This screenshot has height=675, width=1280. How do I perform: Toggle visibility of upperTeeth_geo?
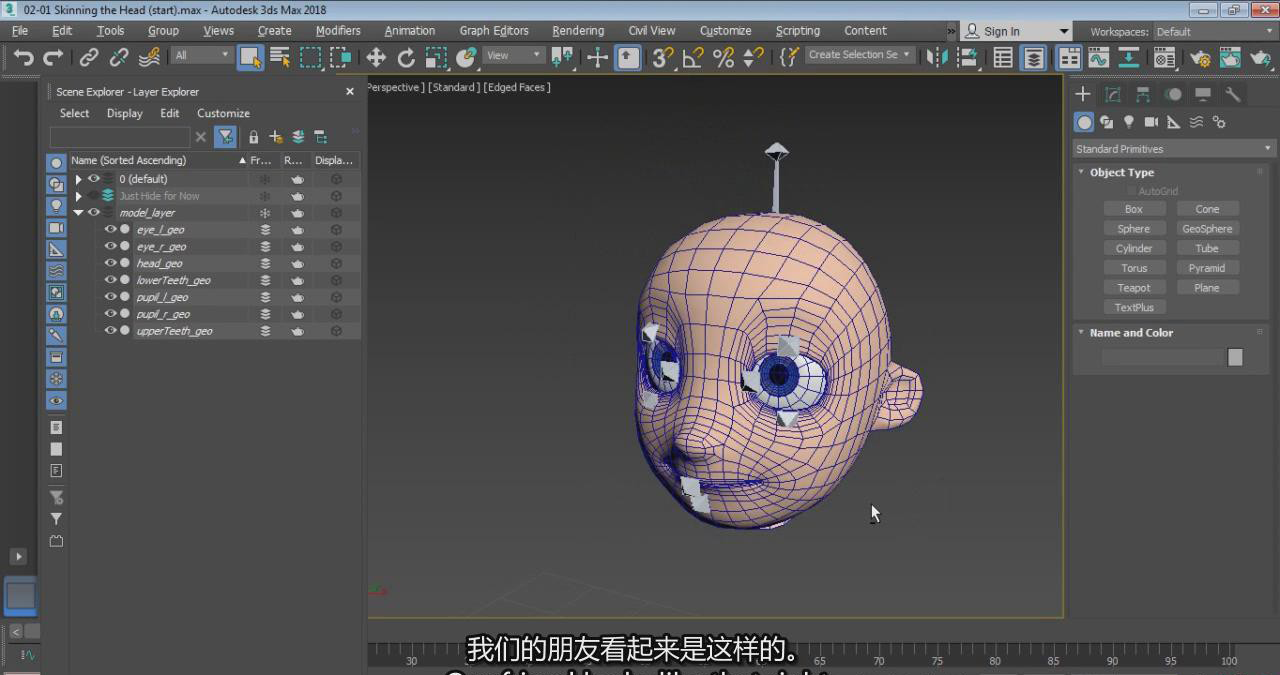coord(110,331)
